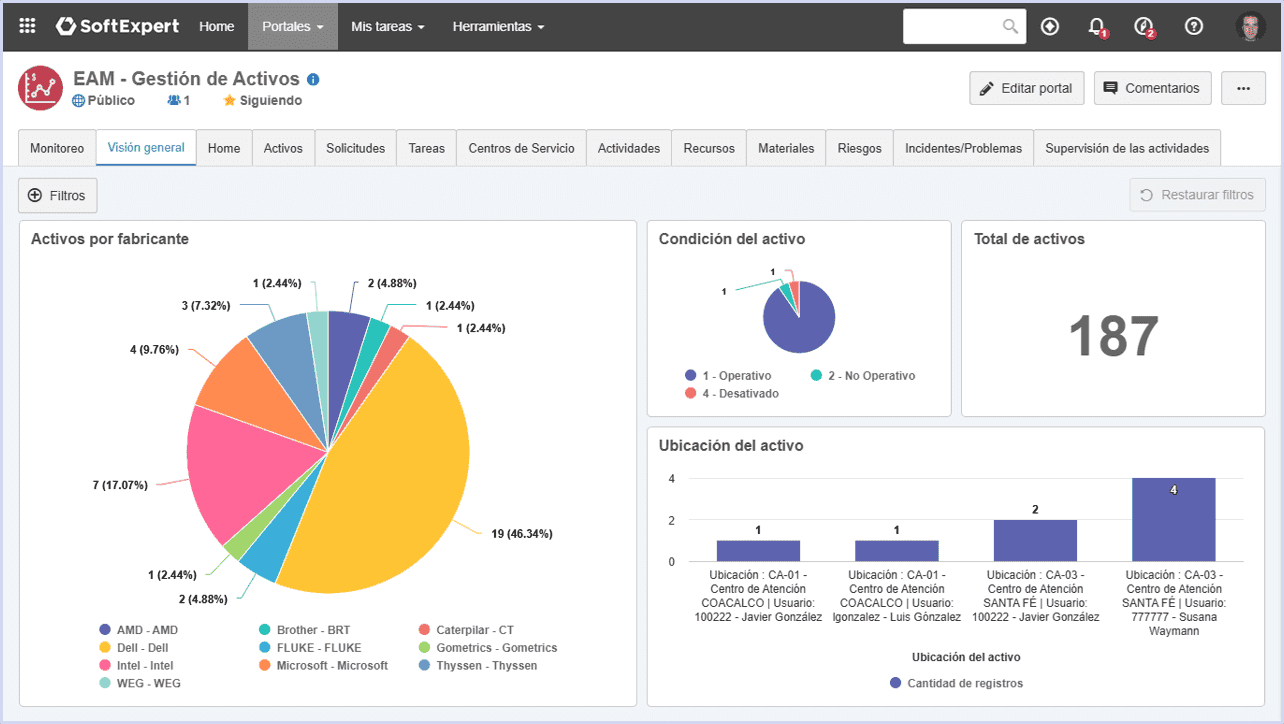Open the Centros de Servicio tab
The image size is (1284, 724).
(521, 148)
